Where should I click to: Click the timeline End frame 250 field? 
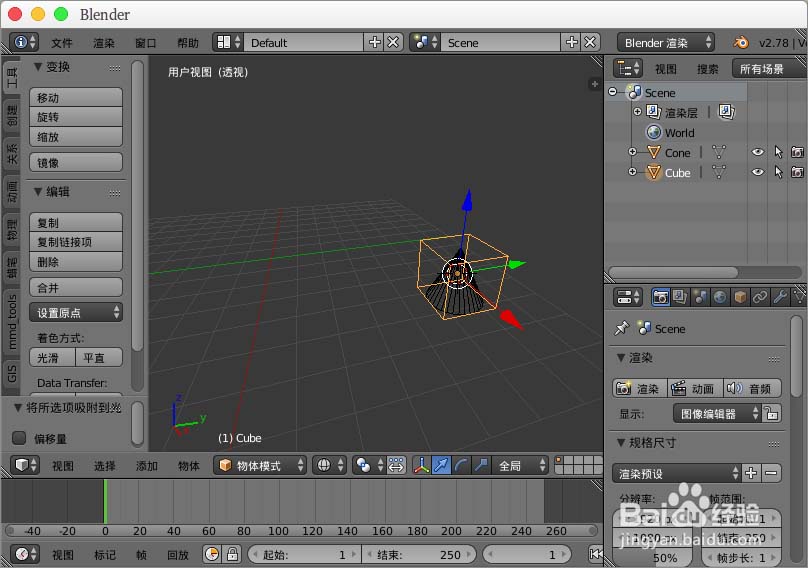point(418,554)
